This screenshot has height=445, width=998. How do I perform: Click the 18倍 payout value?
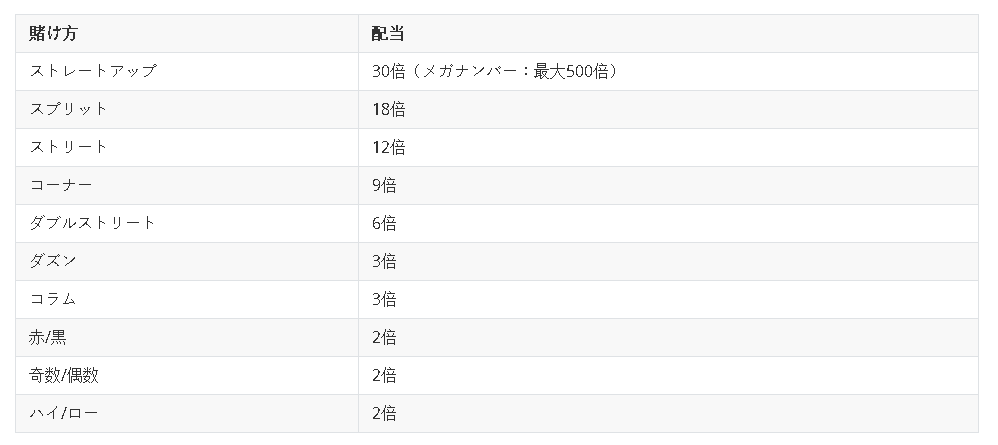pyautogui.click(x=388, y=109)
